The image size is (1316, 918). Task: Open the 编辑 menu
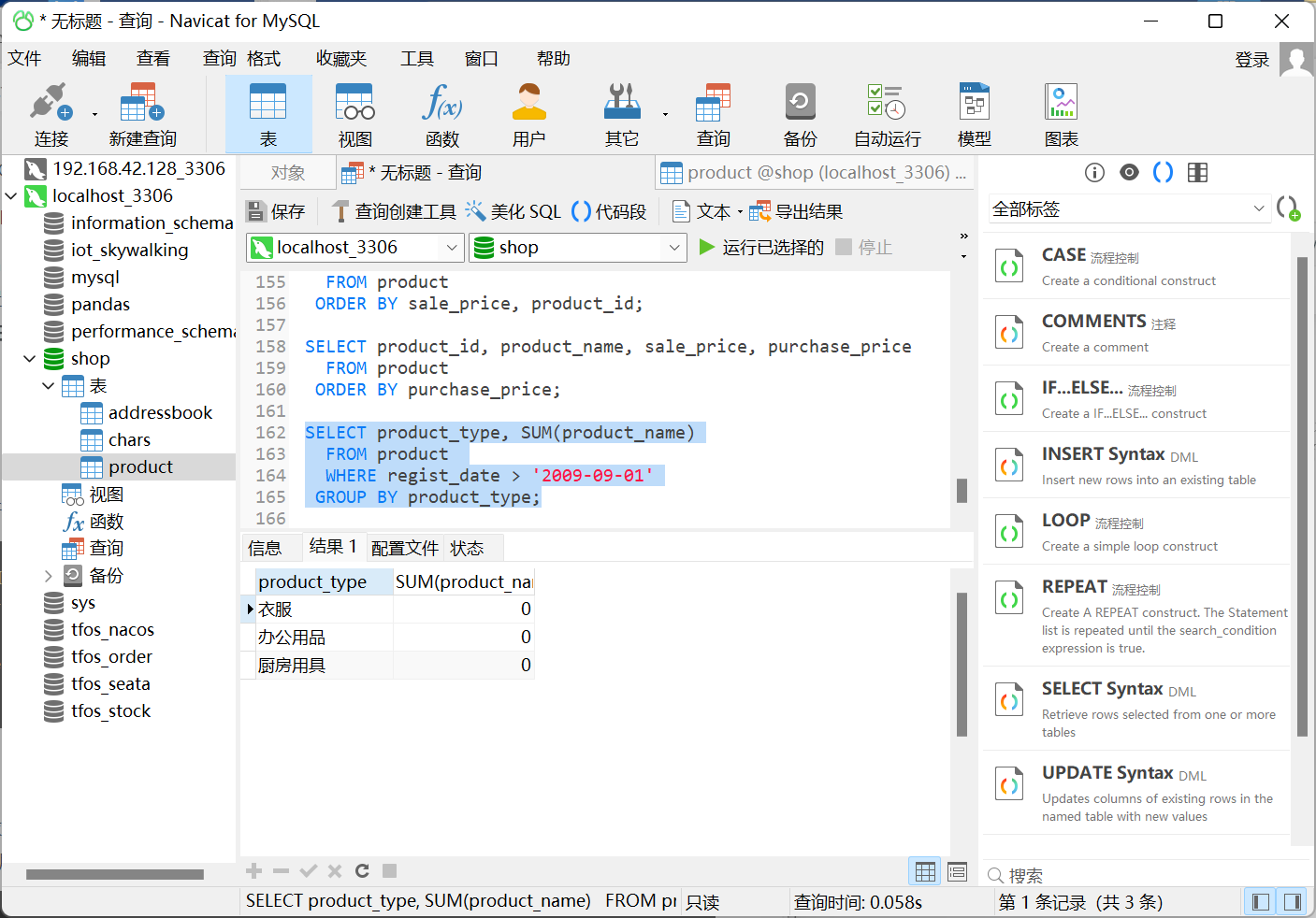89,59
